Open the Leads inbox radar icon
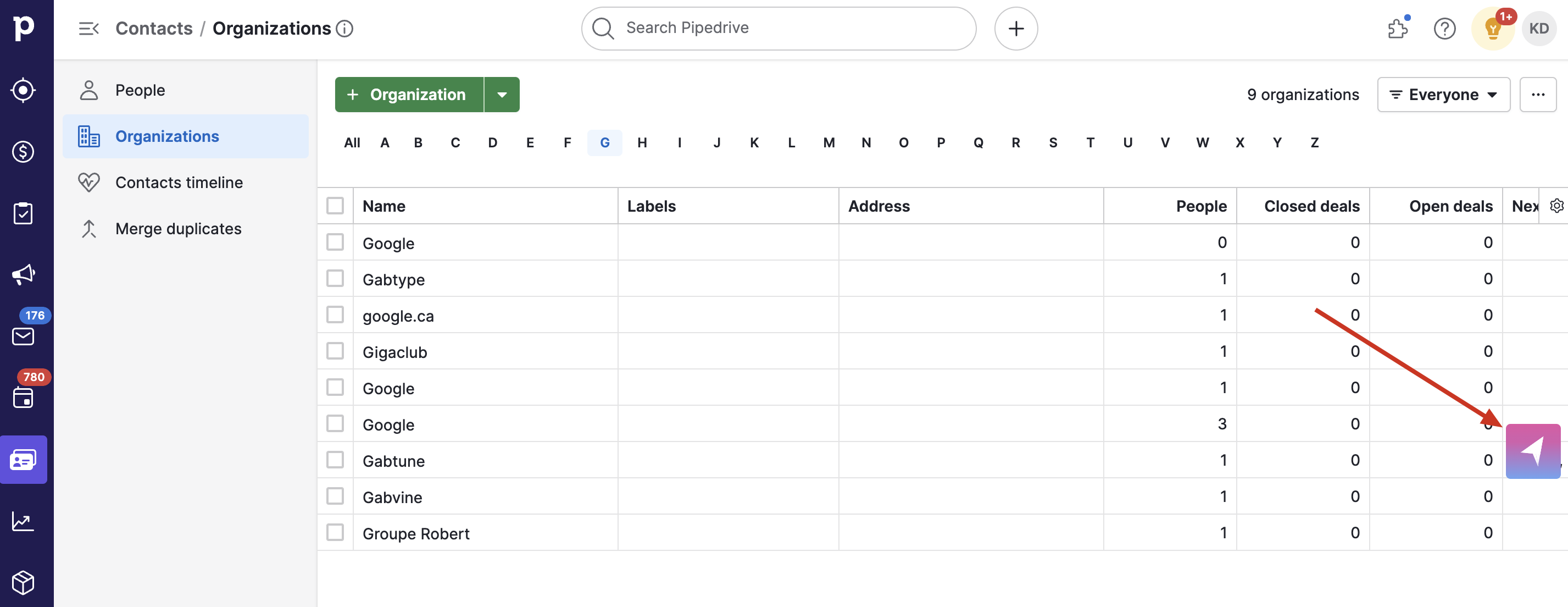The image size is (1568, 607). tap(23, 90)
